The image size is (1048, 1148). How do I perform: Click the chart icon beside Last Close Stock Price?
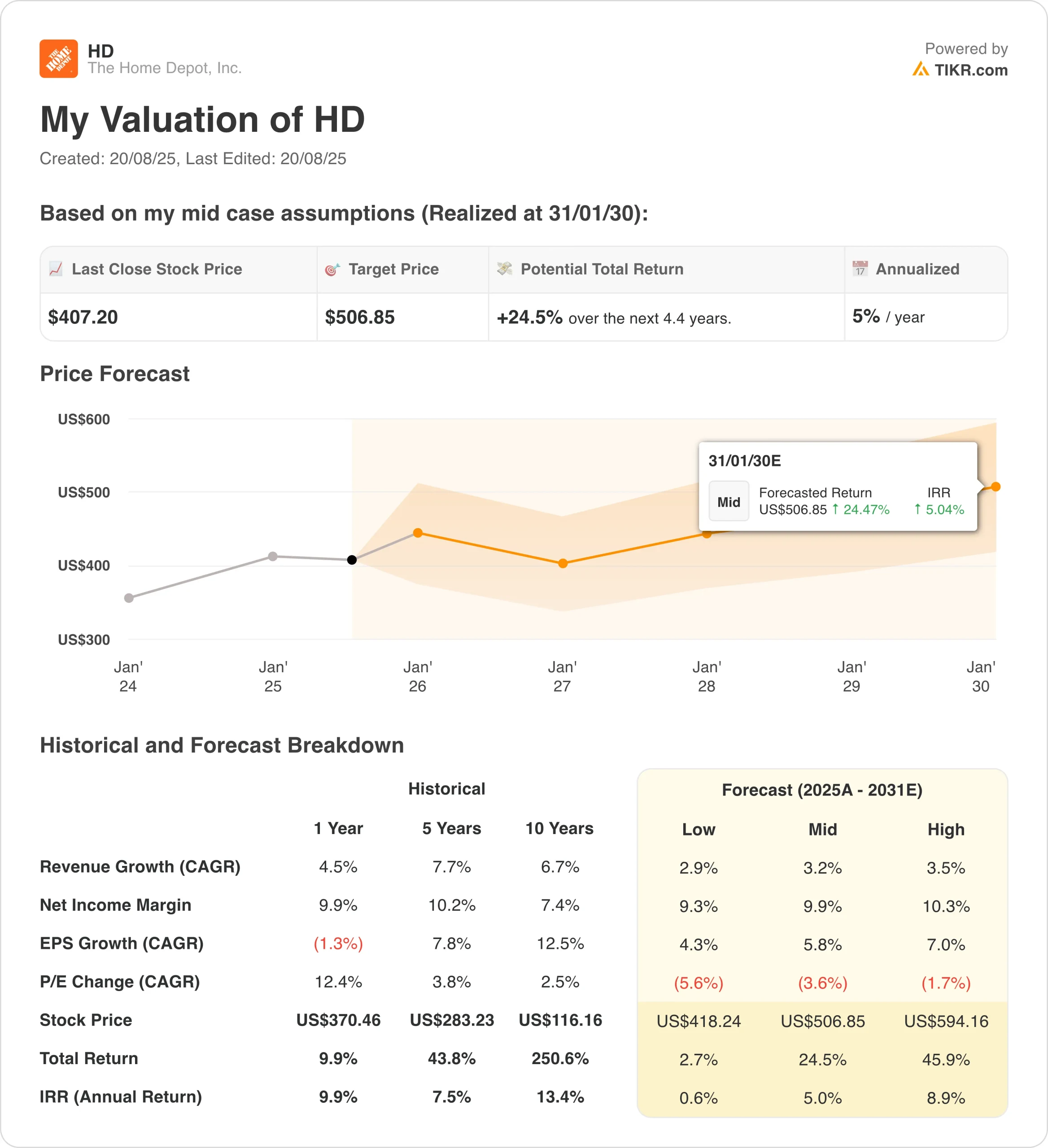tap(56, 269)
